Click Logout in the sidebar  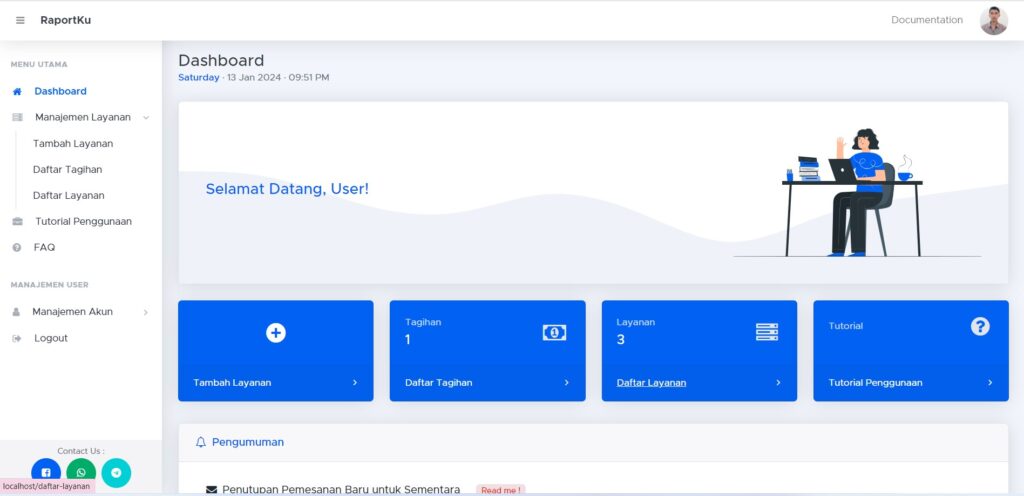51,339
